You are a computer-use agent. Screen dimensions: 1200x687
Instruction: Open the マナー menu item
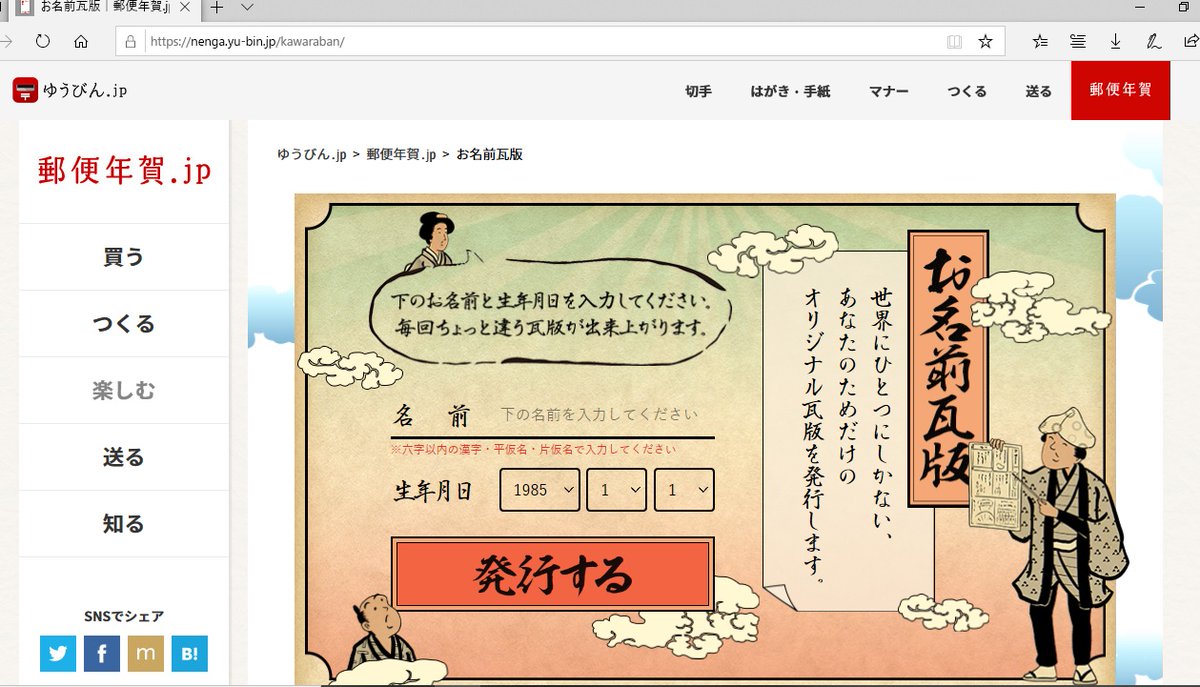(888, 91)
